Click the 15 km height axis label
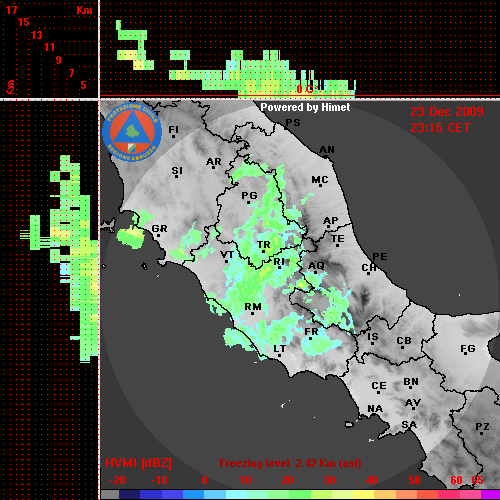500x500 pixels. [x=24, y=22]
